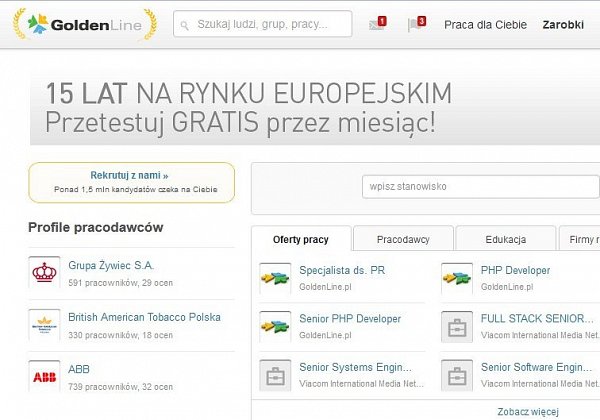Open the PHP Developer offer title

515,270
